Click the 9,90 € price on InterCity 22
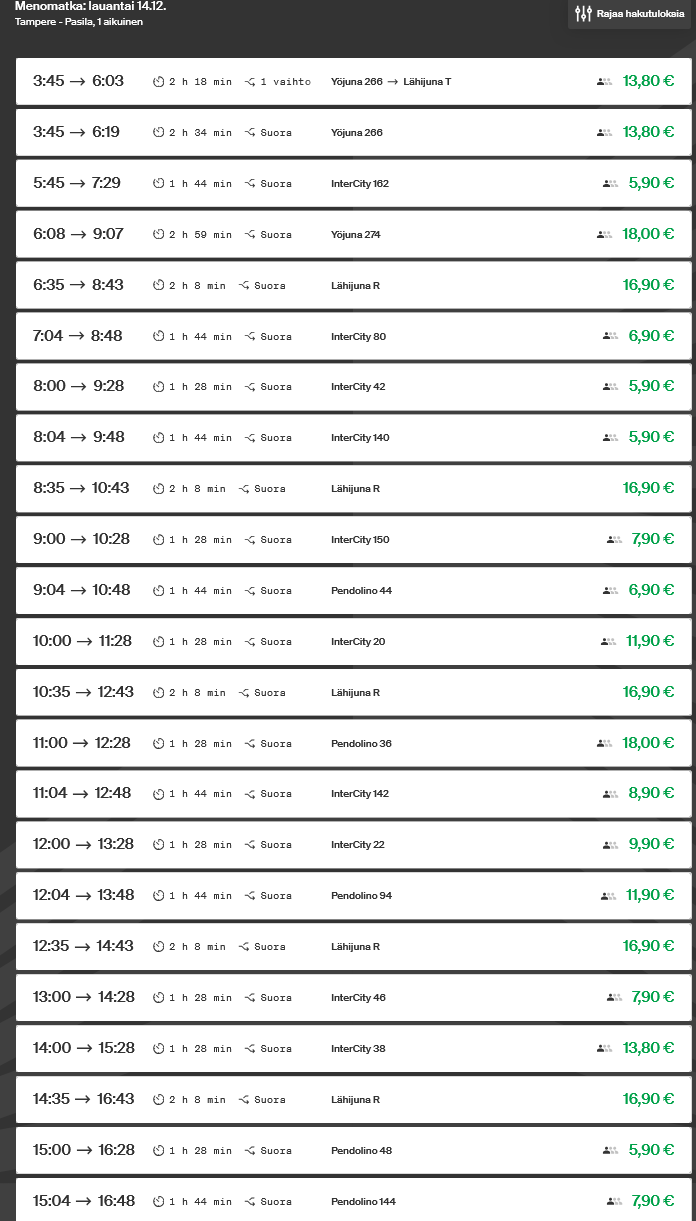Viewport: 696px width, 1221px height. coord(651,844)
